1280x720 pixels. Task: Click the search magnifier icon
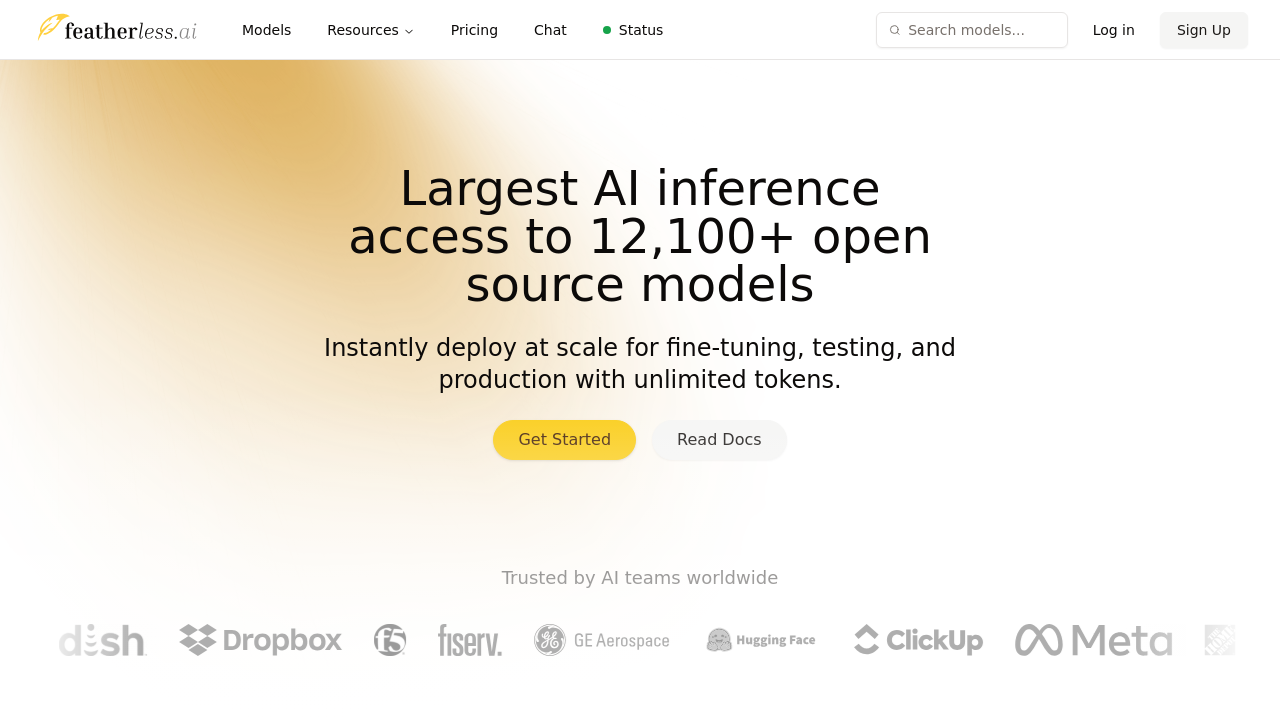893,29
